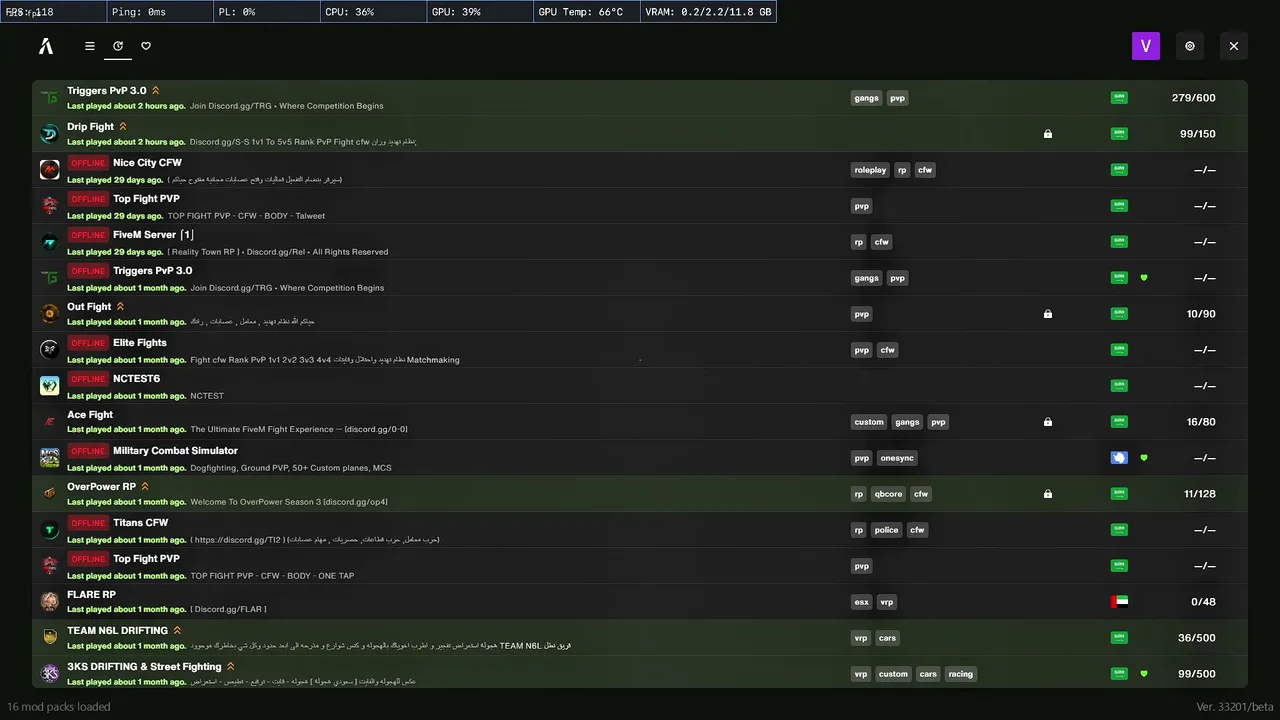Click the "Ver. 33201/beta" version label
Viewport: 1280px width, 720px height.
(x=1235, y=707)
